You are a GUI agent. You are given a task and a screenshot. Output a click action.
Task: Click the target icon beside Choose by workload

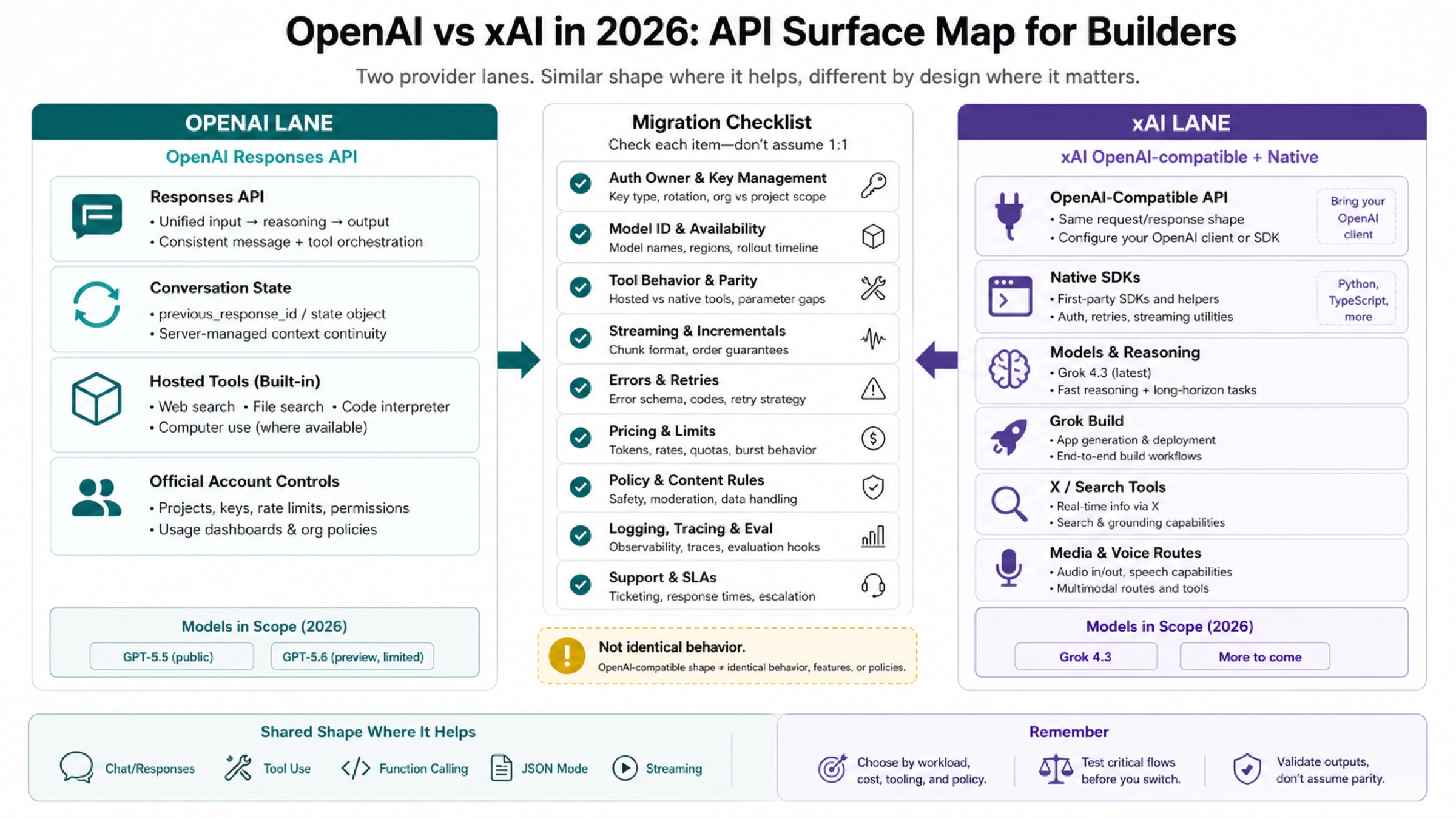(x=832, y=769)
